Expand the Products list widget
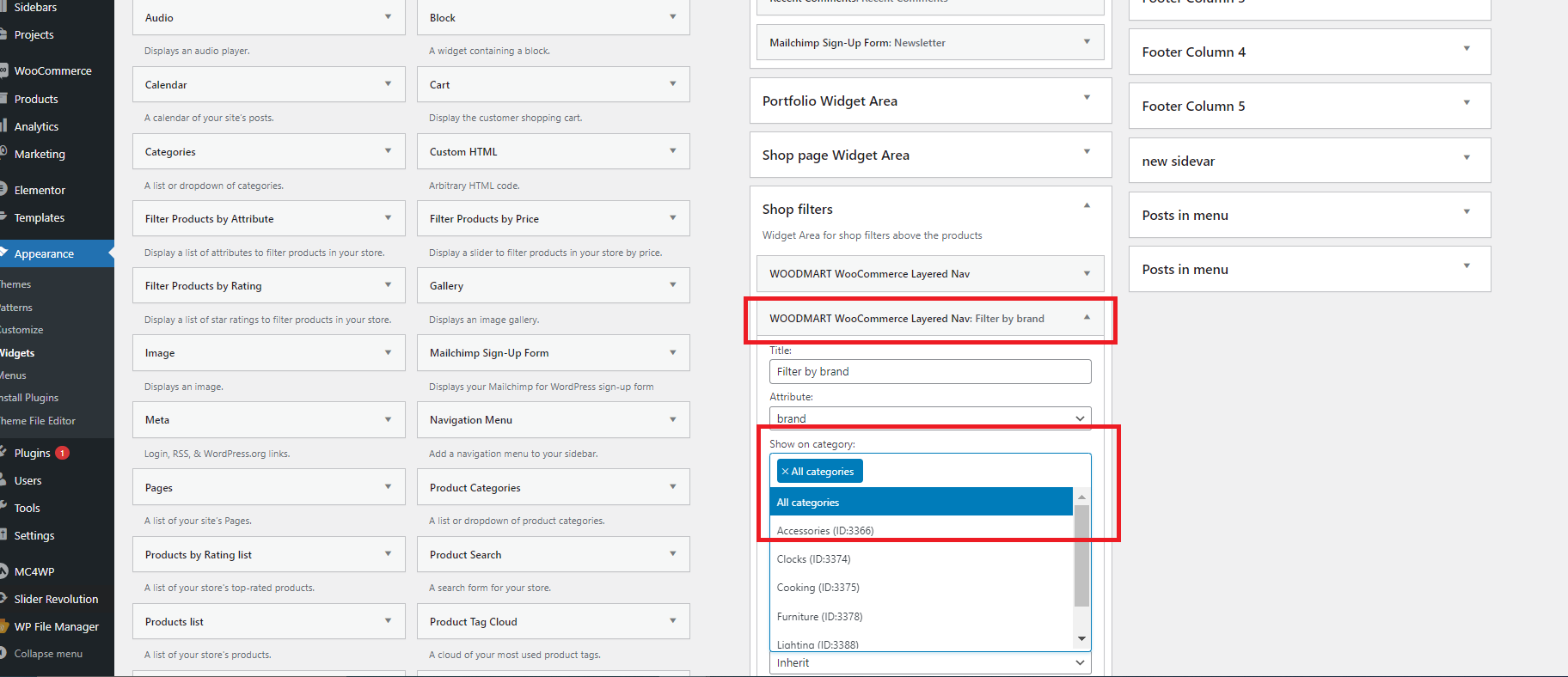Image resolution: width=1568 pixels, height=677 pixels. tap(388, 621)
